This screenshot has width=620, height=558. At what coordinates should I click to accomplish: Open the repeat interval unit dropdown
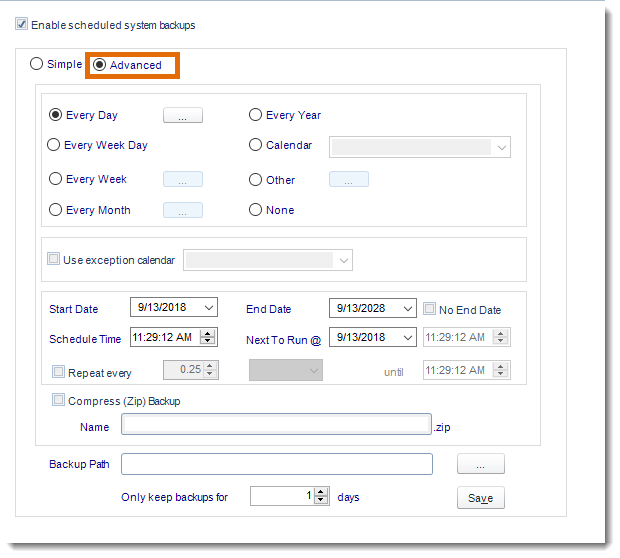pyautogui.click(x=286, y=370)
